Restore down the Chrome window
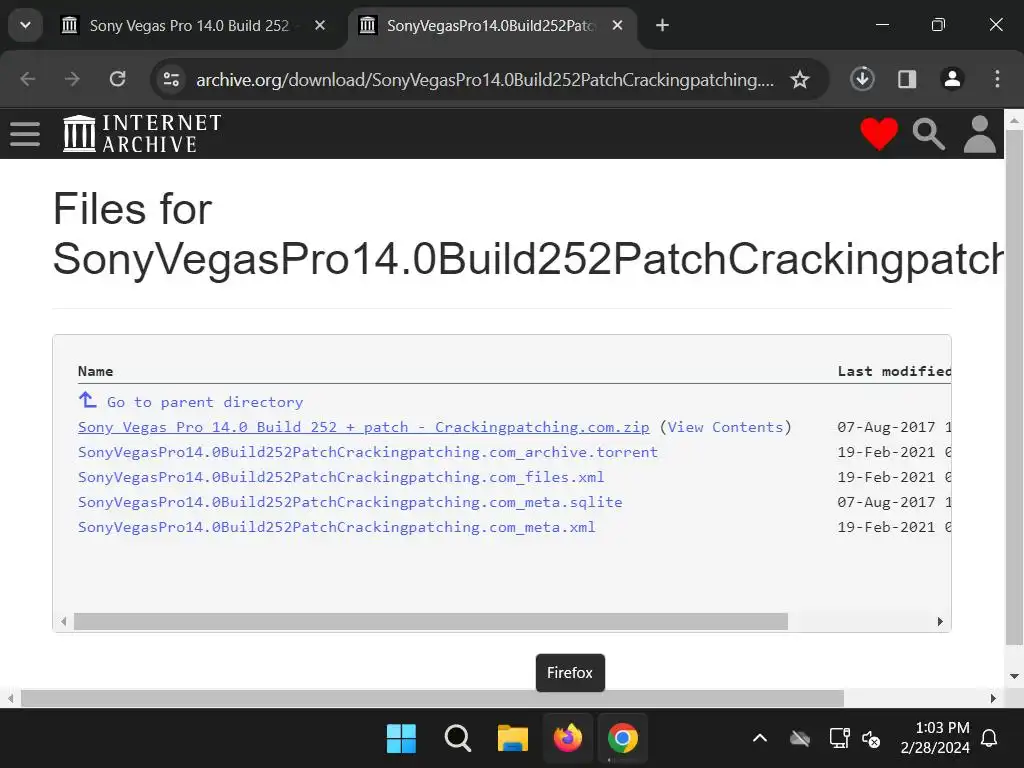The width and height of the screenshot is (1024, 768). coord(938,25)
